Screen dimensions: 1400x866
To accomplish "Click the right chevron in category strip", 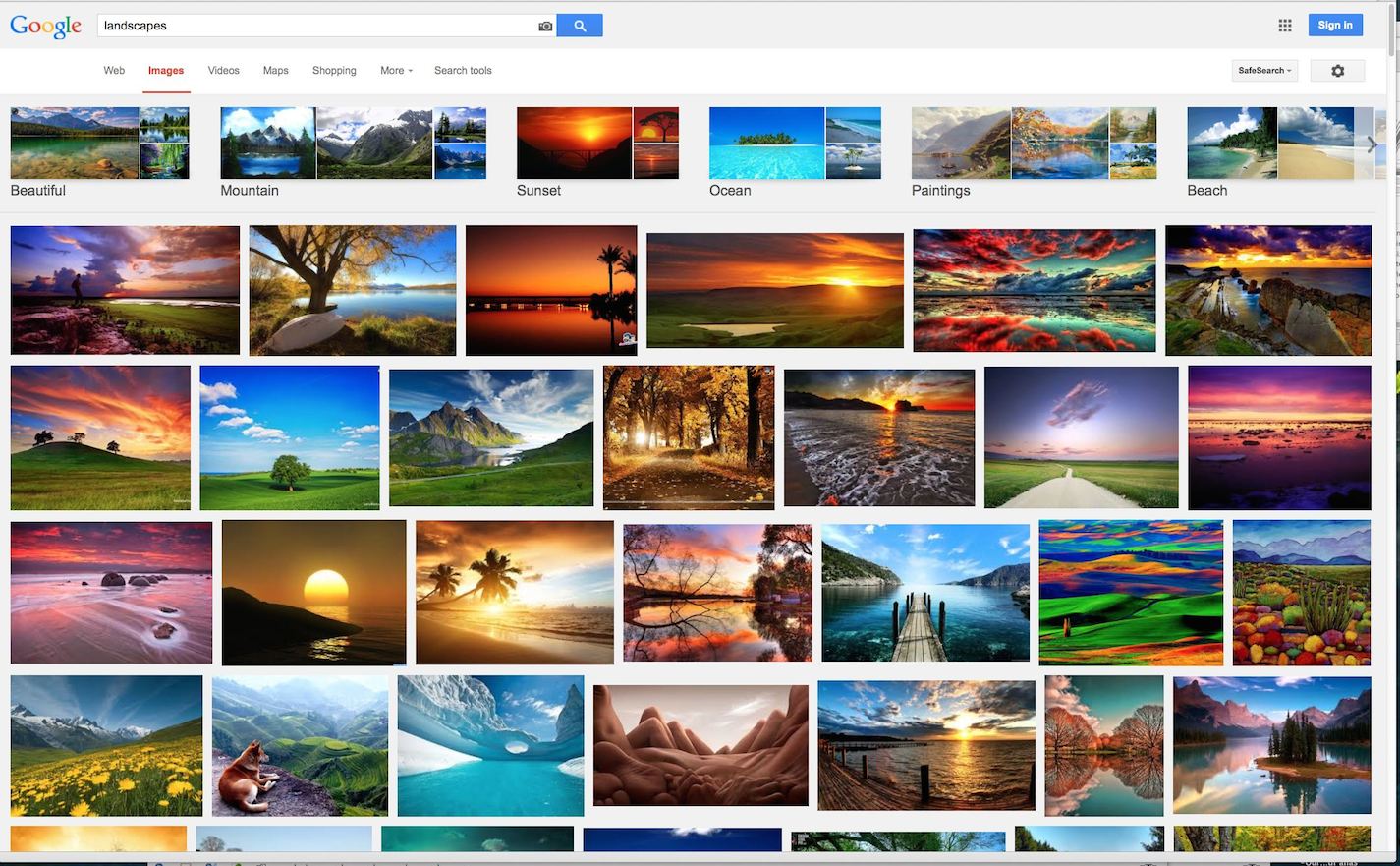I will point(1372,144).
